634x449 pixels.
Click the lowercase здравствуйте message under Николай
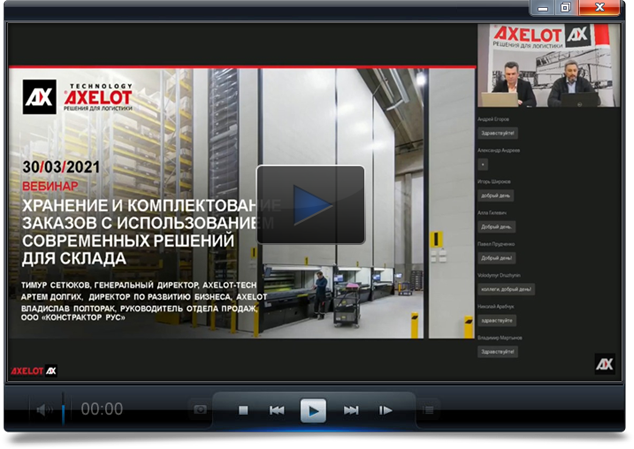pyautogui.click(x=497, y=320)
